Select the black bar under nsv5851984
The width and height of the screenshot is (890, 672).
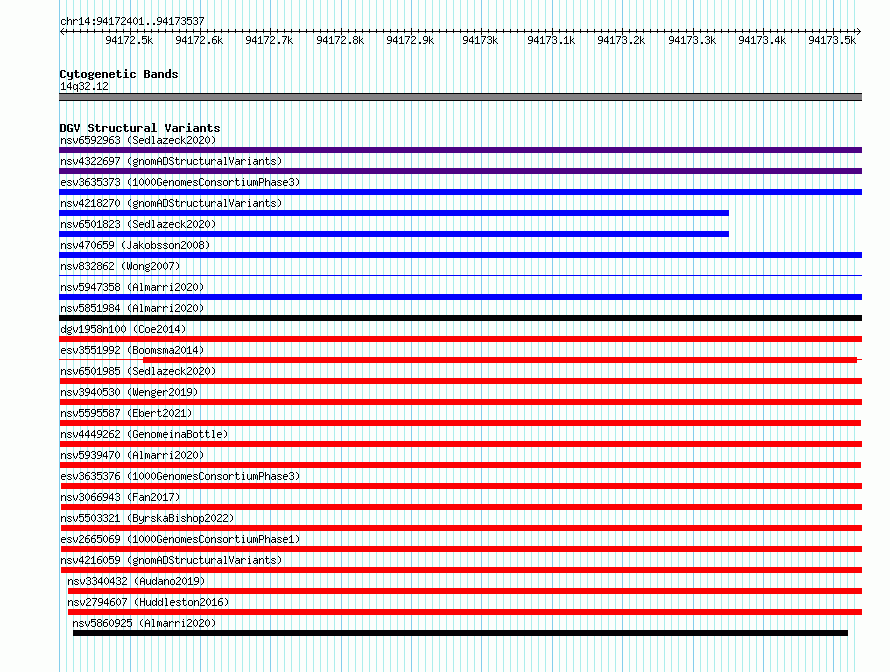[460, 318]
